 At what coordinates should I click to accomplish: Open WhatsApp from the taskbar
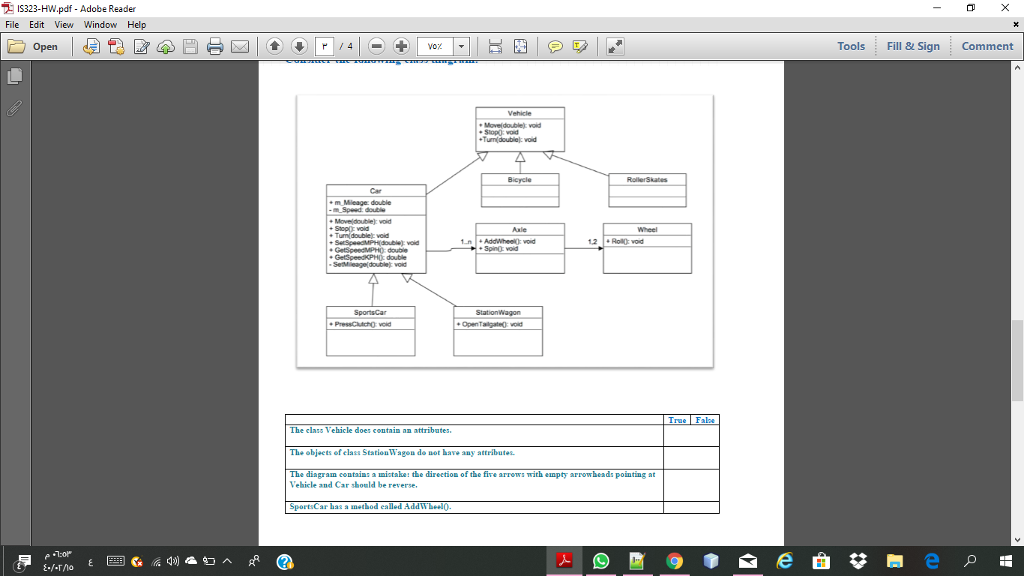pos(600,562)
